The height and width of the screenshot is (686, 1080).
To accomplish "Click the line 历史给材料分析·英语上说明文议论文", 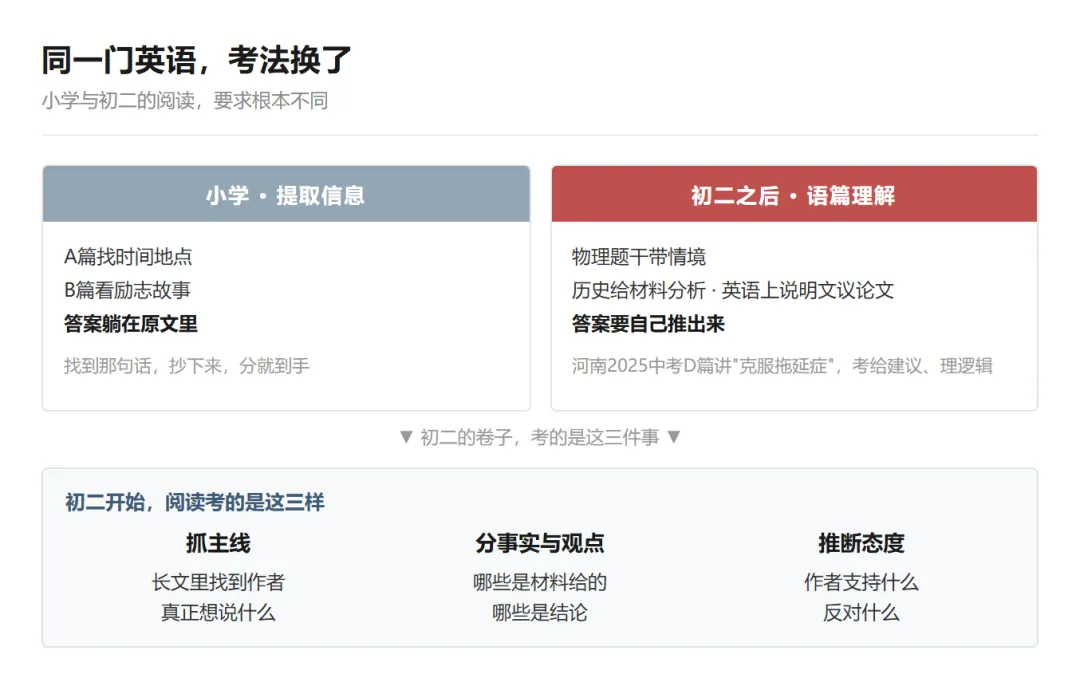I will pyautogui.click(x=733, y=290).
